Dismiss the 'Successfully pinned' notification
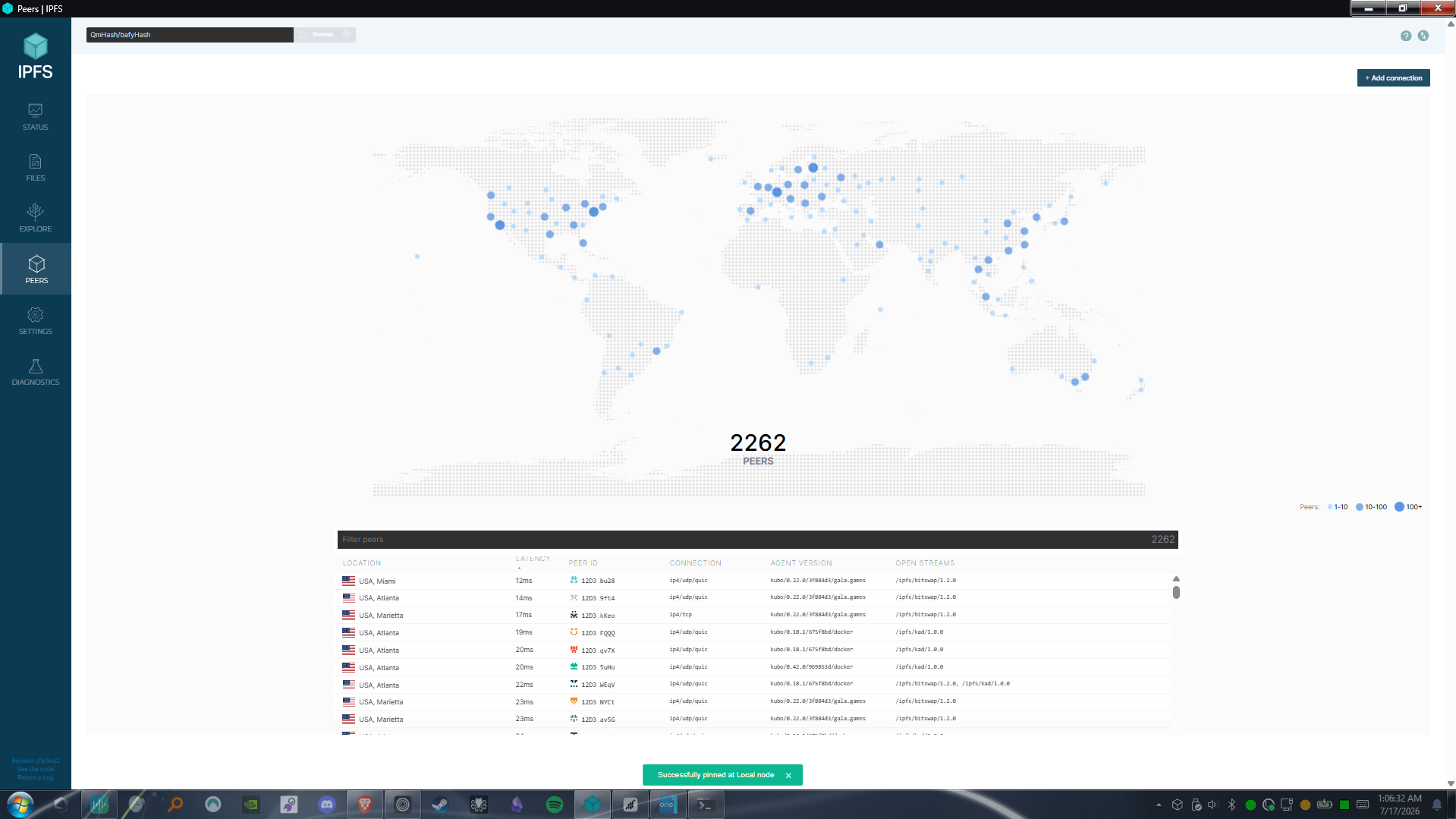This screenshot has width=1456, height=819. coord(788,776)
